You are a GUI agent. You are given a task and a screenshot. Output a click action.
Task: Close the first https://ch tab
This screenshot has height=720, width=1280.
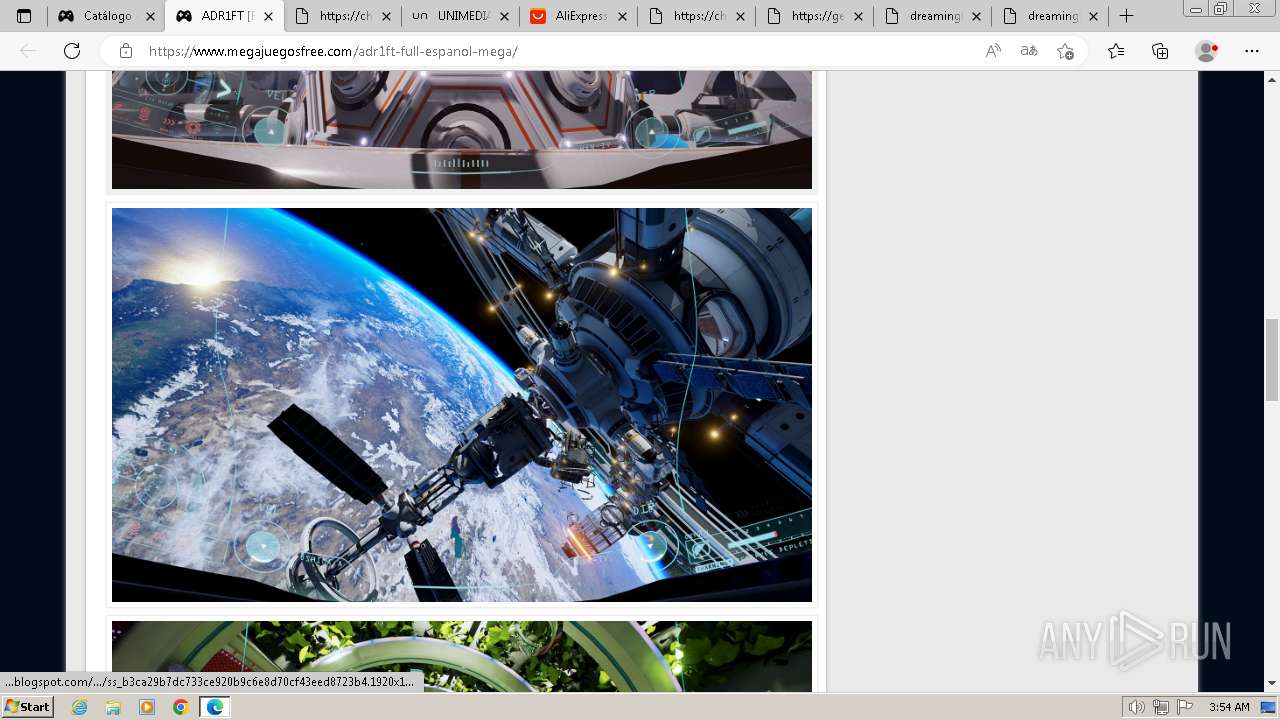tap(386, 16)
